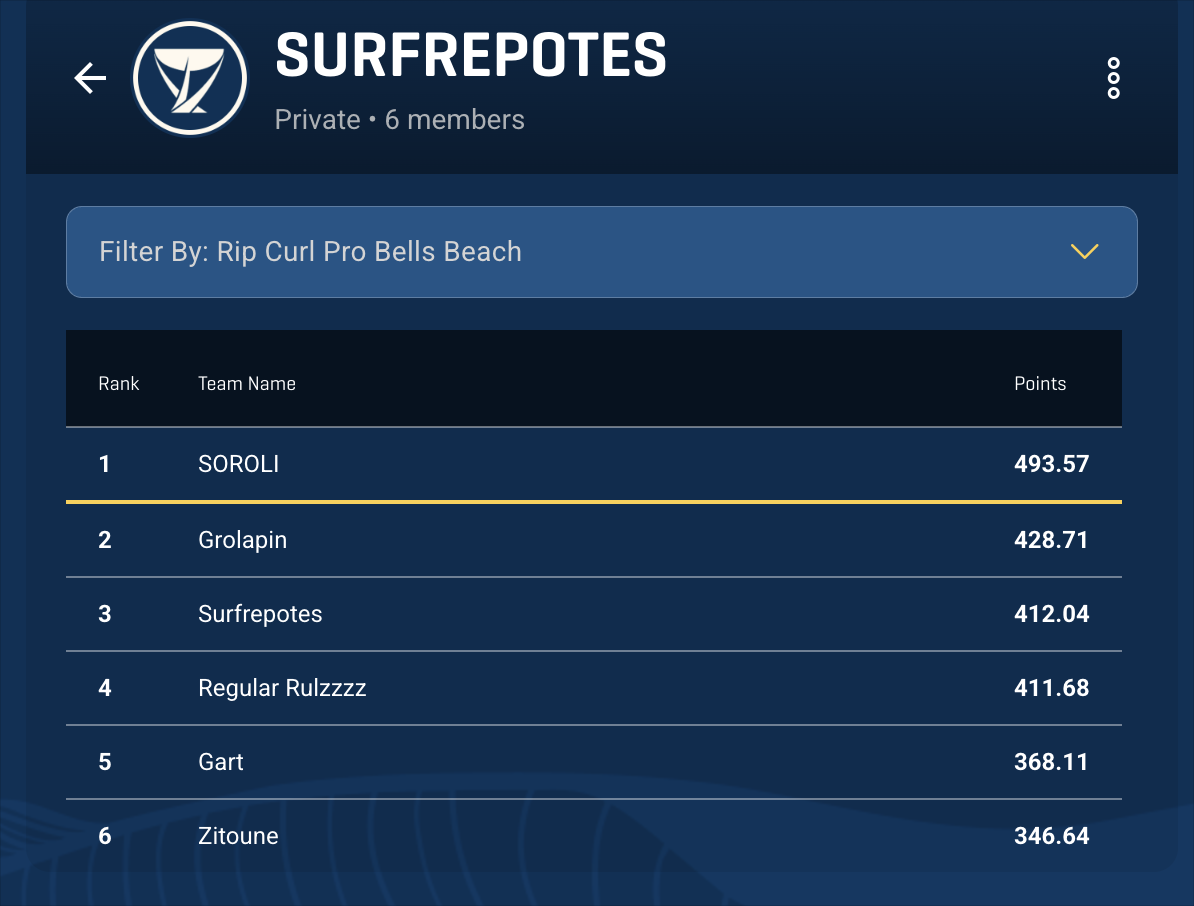Click the Team Name column header
Screen dimensions: 1194x906
click(247, 384)
